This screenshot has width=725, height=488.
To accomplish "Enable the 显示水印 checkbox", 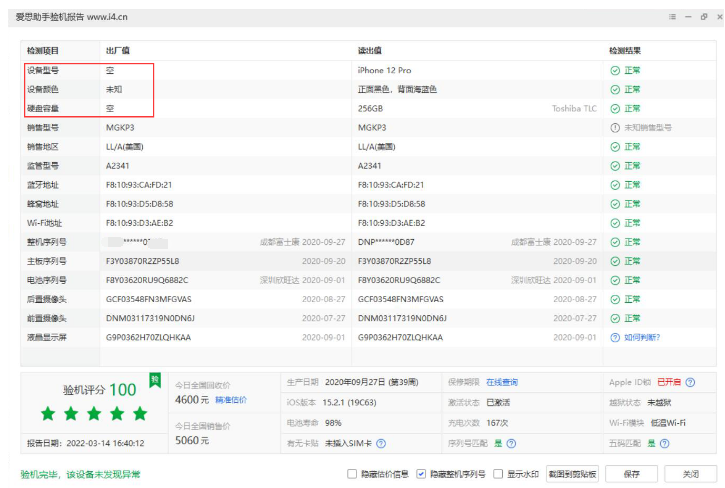I will (498, 474).
